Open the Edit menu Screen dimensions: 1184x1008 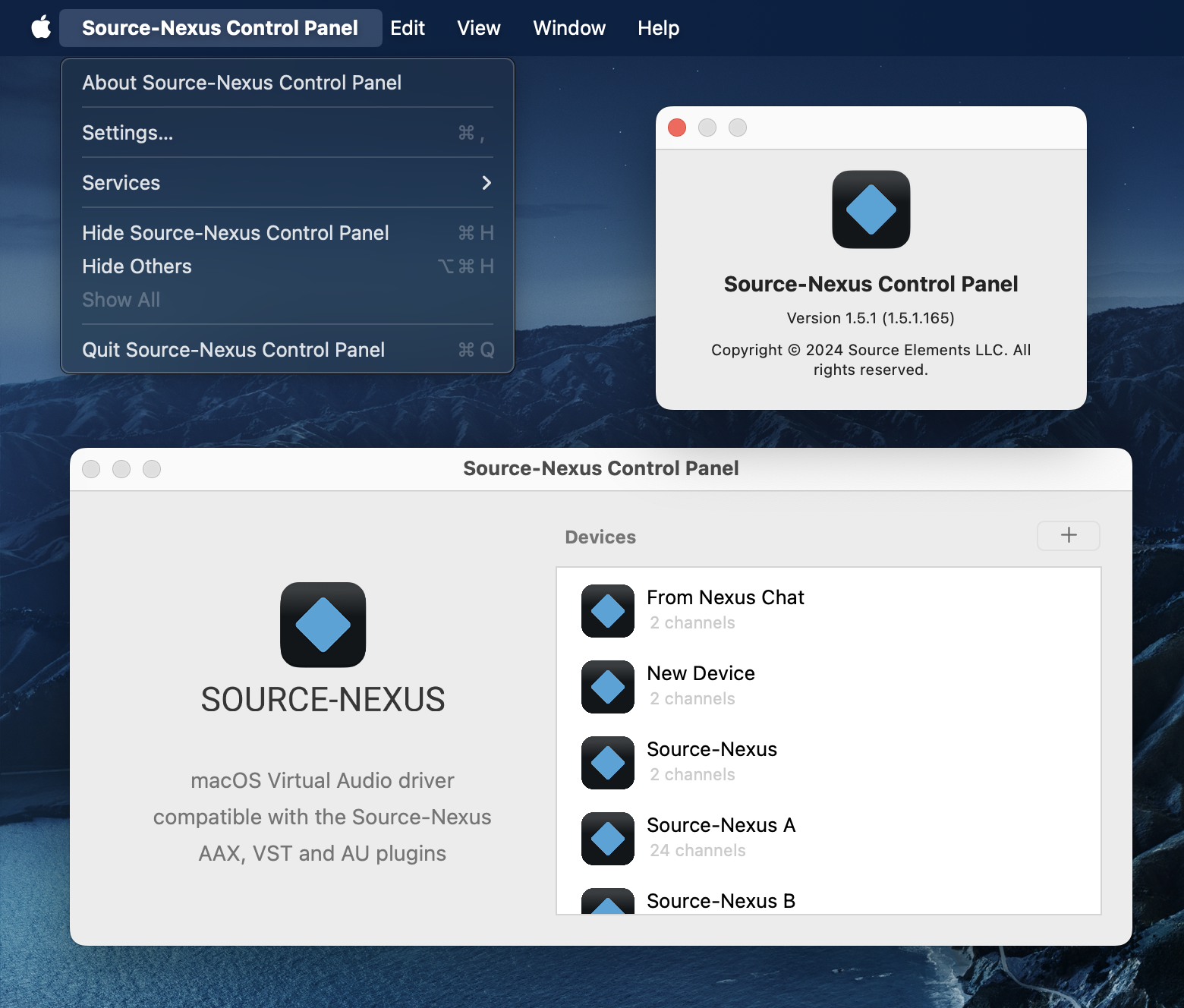407,28
